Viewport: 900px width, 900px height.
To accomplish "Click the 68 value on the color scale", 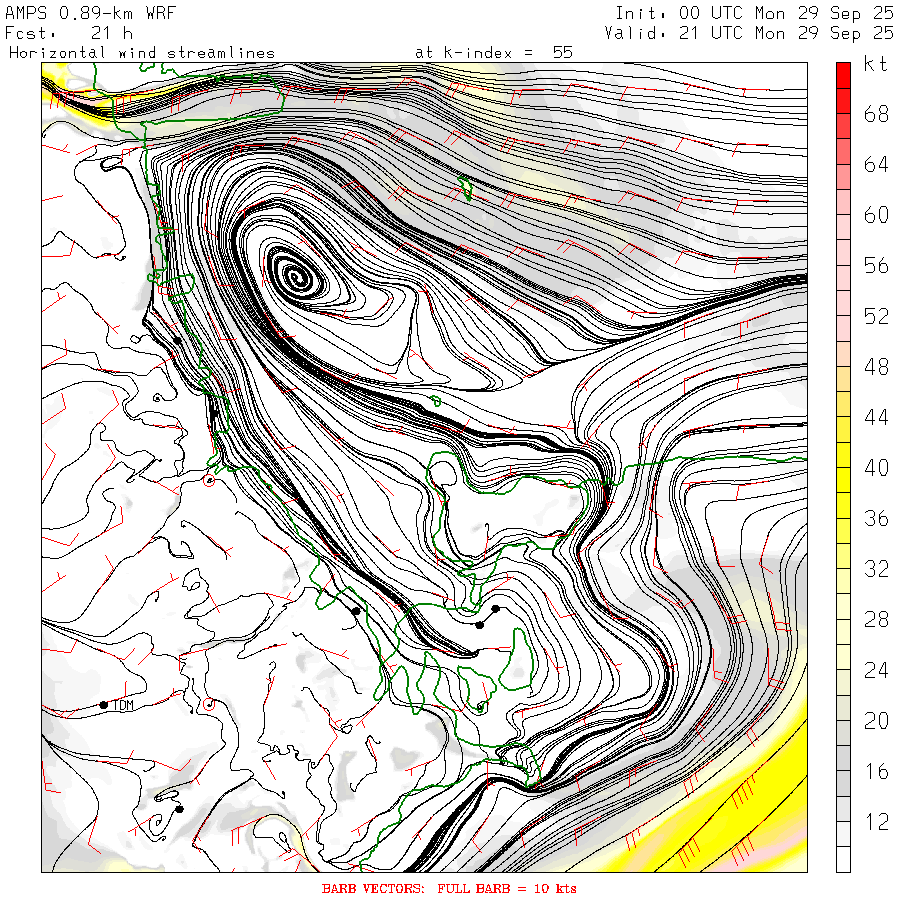I will click(x=876, y=115).
